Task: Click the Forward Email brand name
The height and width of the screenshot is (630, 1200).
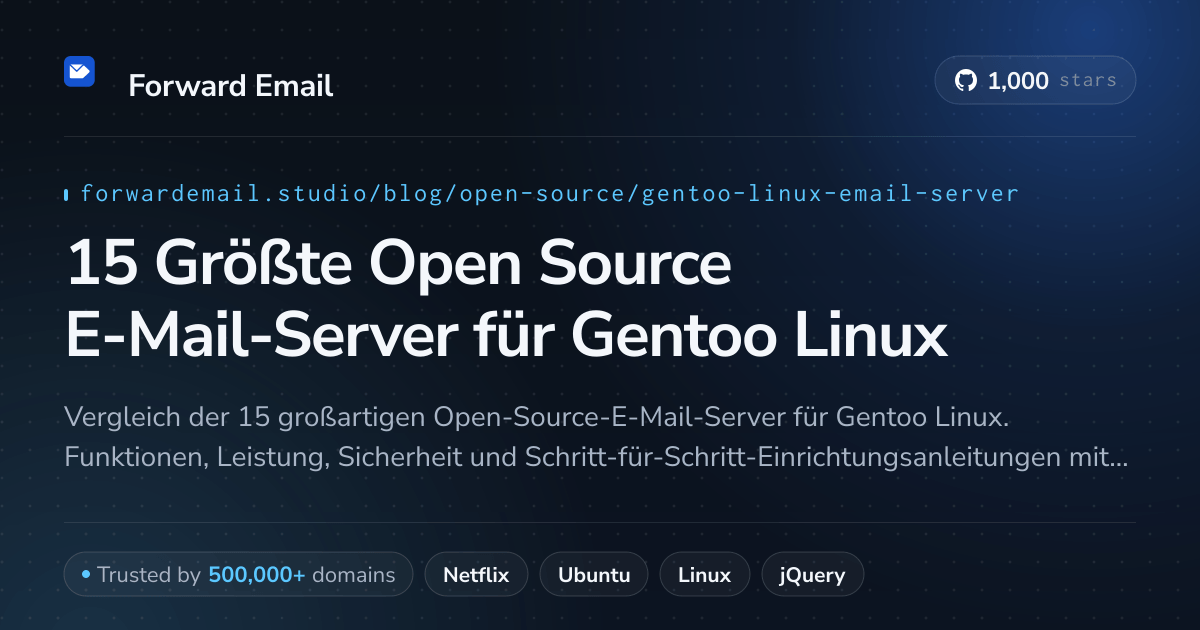Action: point(231,86)
